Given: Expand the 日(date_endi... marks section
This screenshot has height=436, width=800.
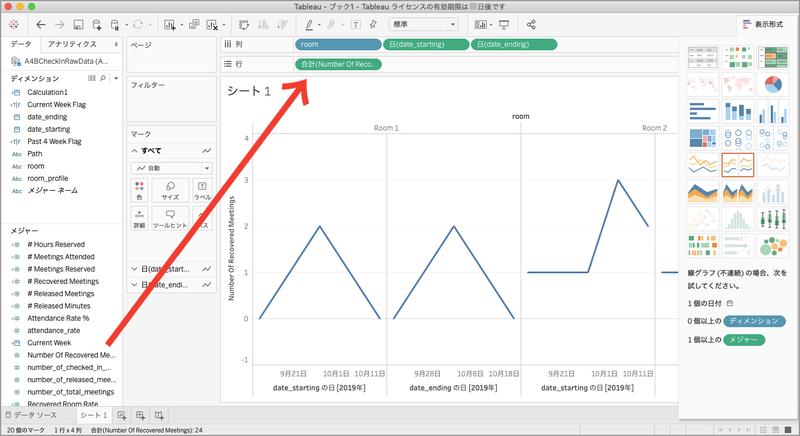Looking at the screenshot, I should (135, 285).
